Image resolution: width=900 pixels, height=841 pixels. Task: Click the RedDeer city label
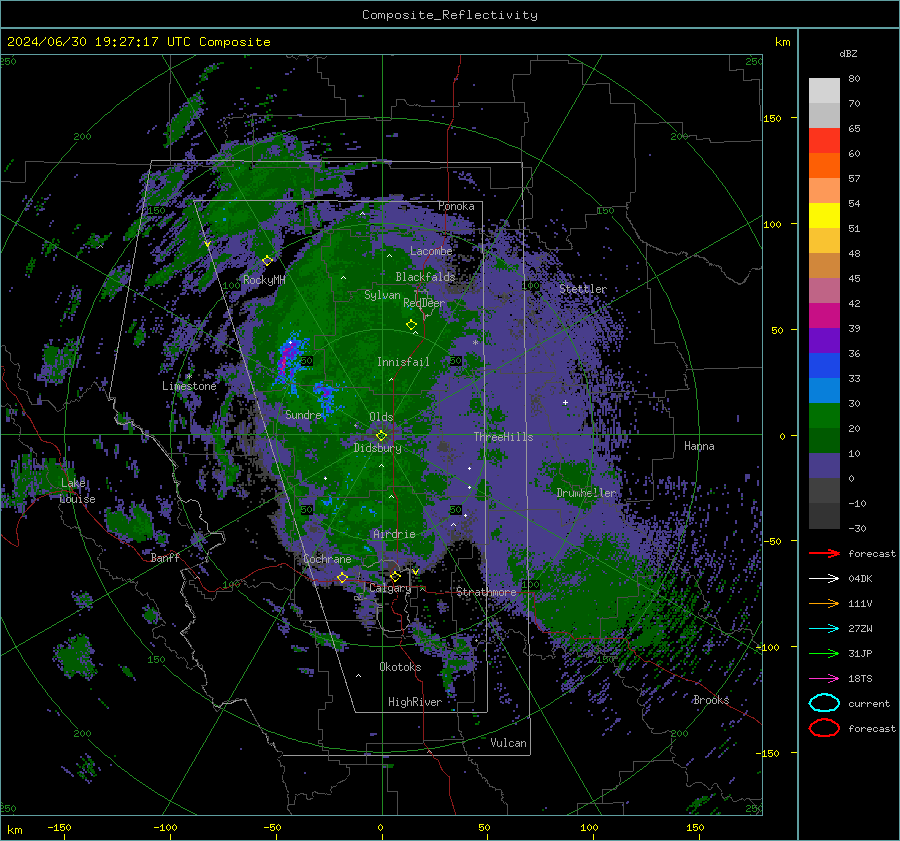(424, 303)
